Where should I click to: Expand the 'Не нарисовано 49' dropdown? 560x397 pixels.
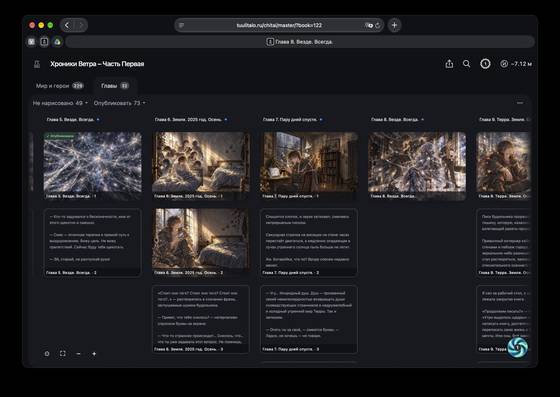(x=60, y=103)
